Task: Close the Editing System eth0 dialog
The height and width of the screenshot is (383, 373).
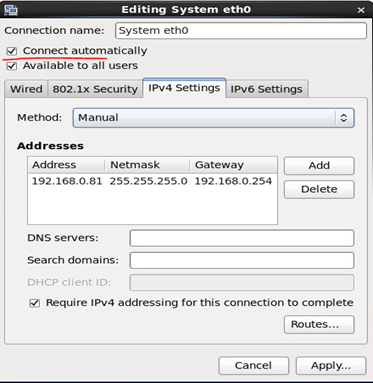Action: tap(361, 10)
